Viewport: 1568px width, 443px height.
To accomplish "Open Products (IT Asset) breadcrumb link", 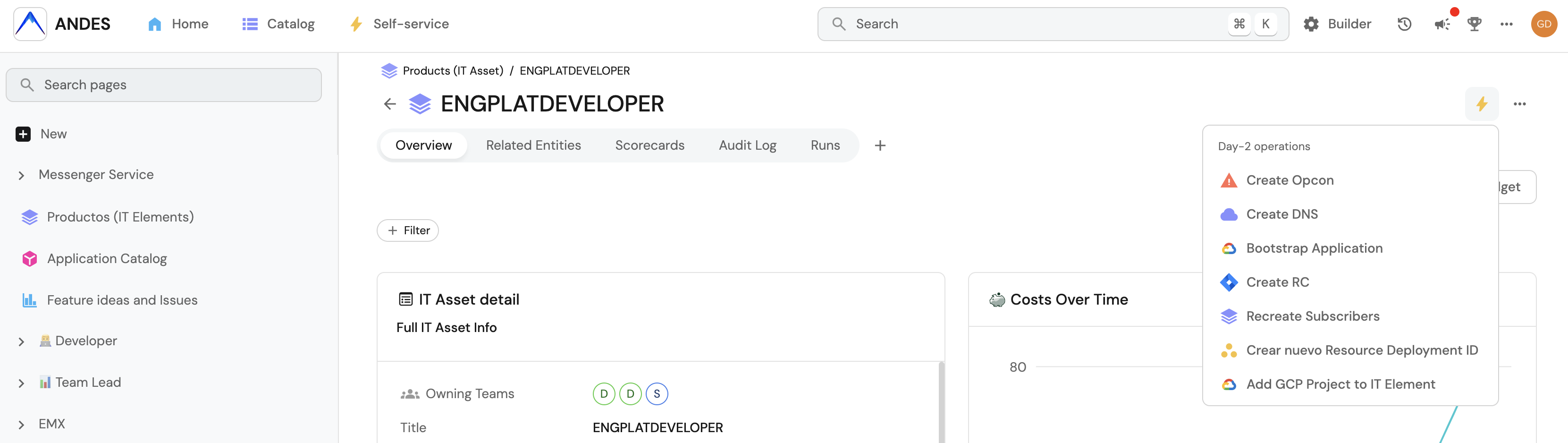I will 452,71.
